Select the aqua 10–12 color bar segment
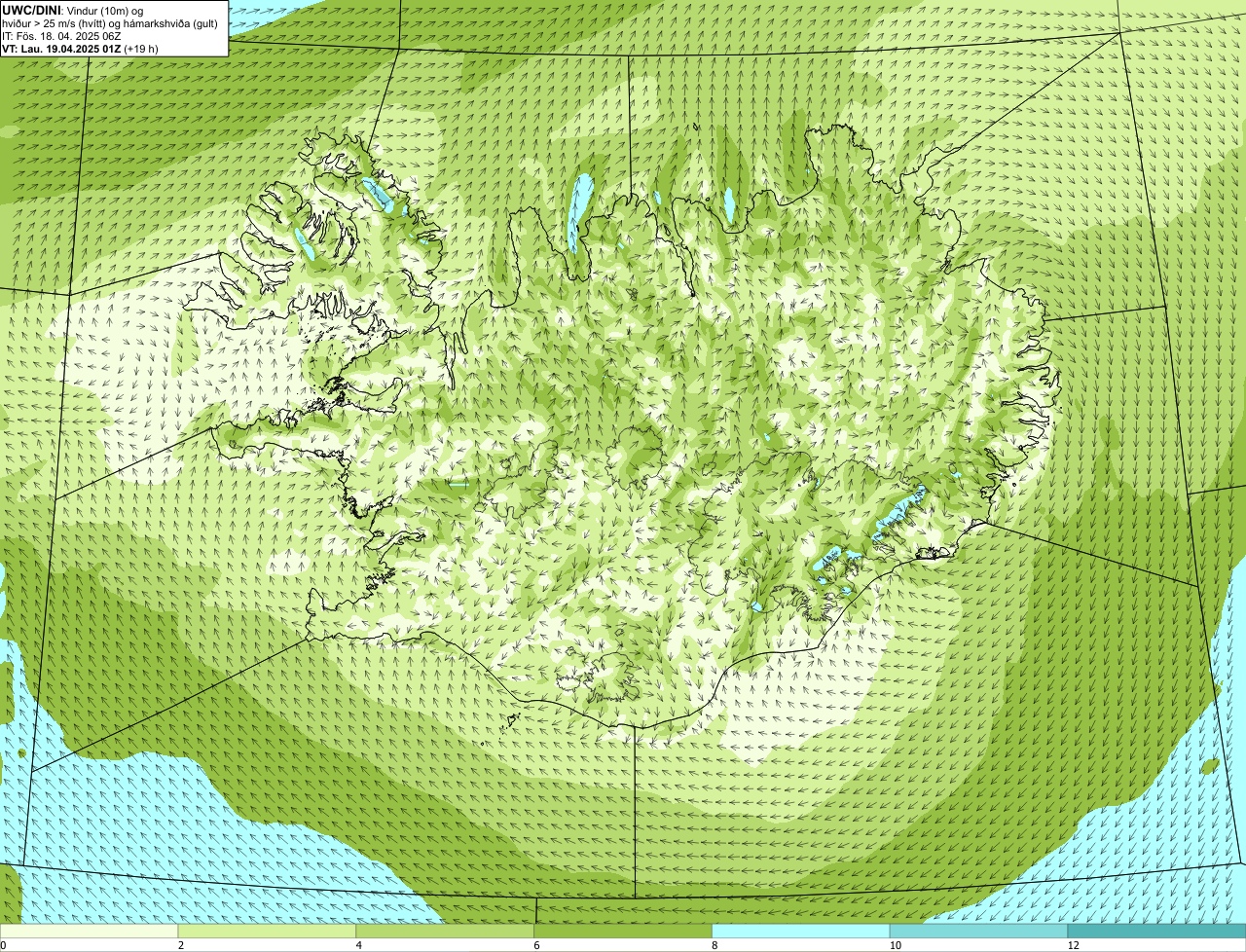Screen dimensions: 1246x952 tap(978, 931)
